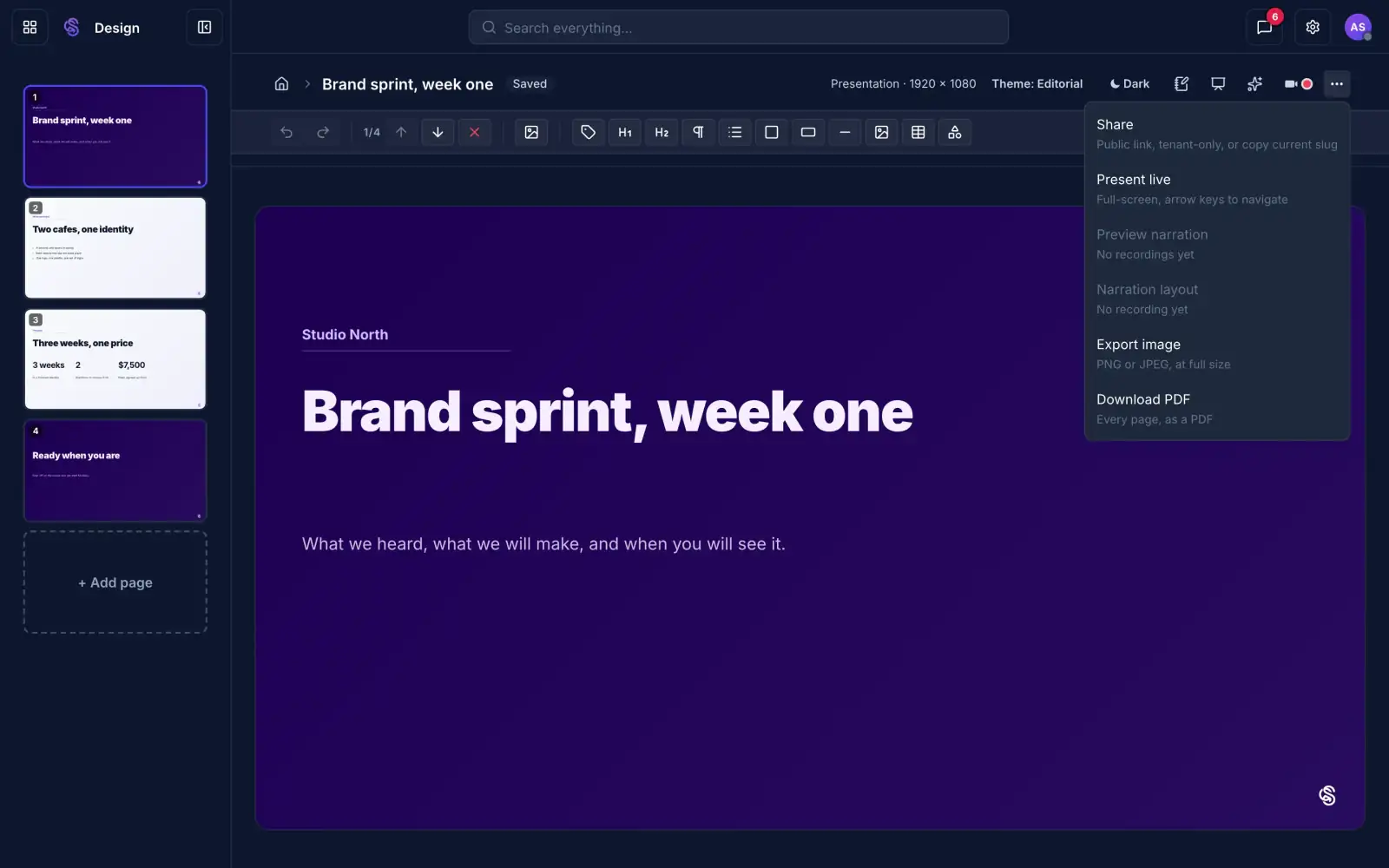Move page down with arrow
Viewport: 1389px width, 868px height.
tap(438, 132)
